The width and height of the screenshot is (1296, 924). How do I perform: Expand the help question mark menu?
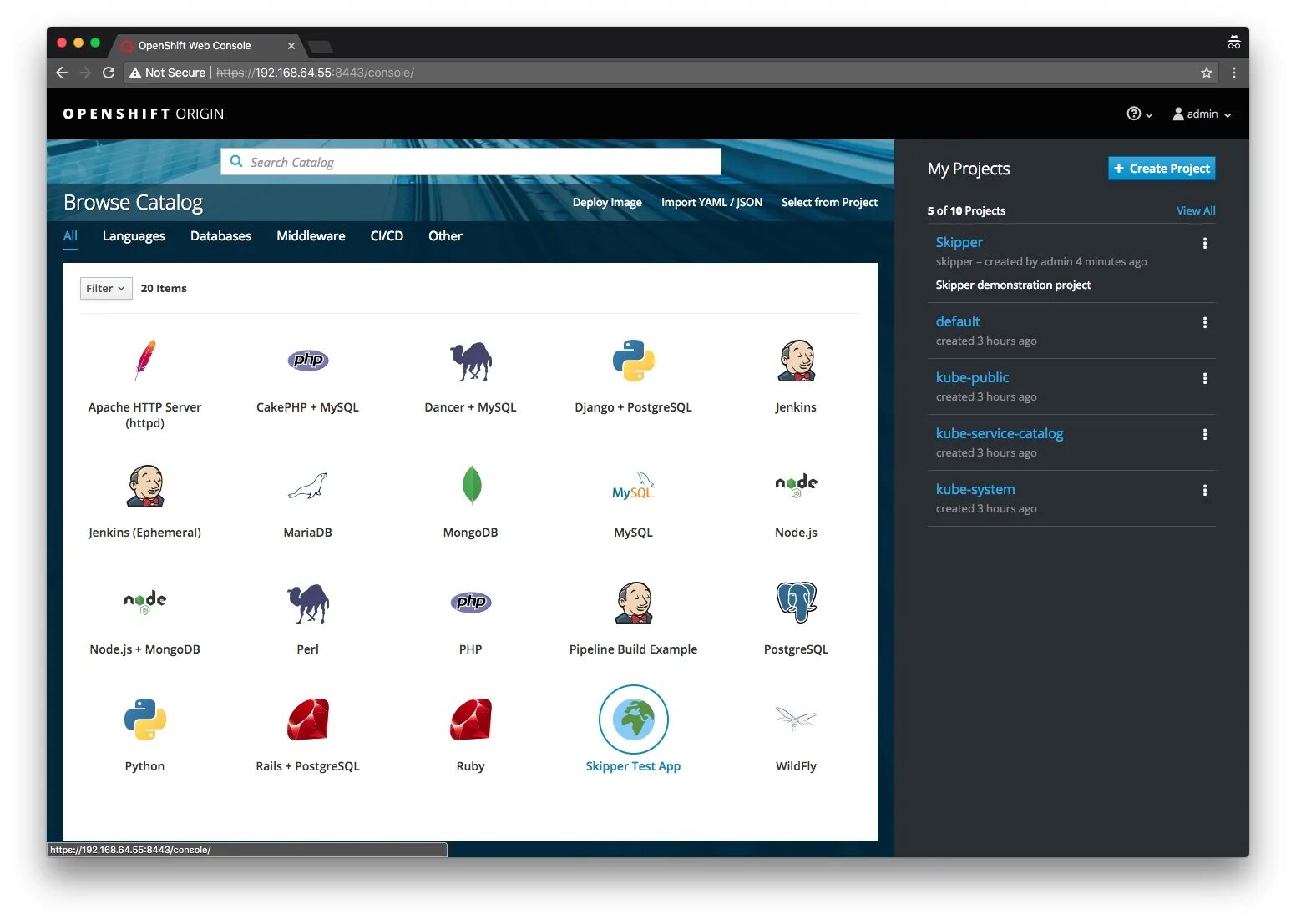tap(1139, 114)
